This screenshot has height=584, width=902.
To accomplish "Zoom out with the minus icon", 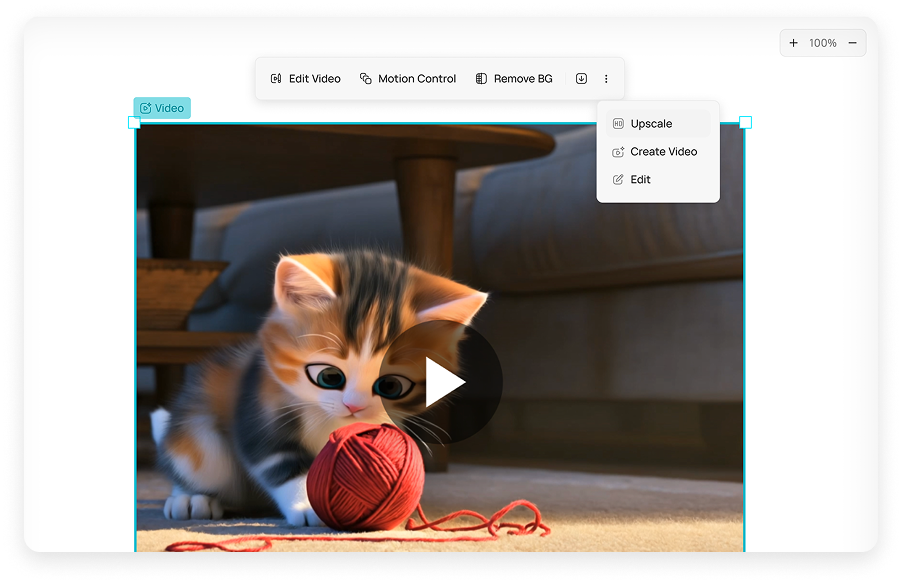I will (852, 43).
